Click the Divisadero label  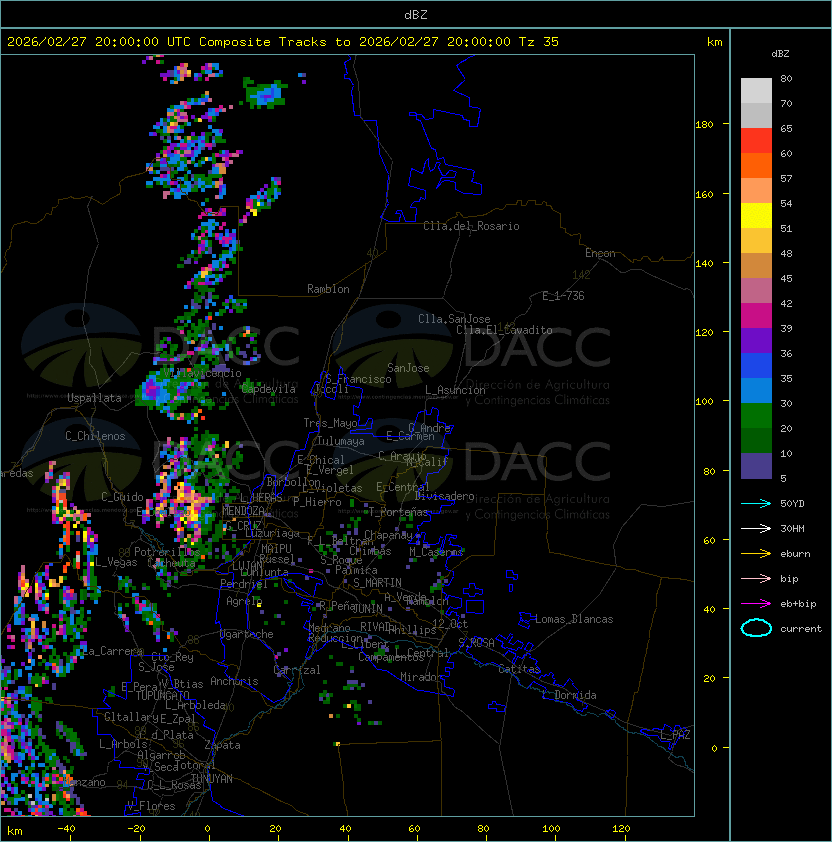click(445, 496)
